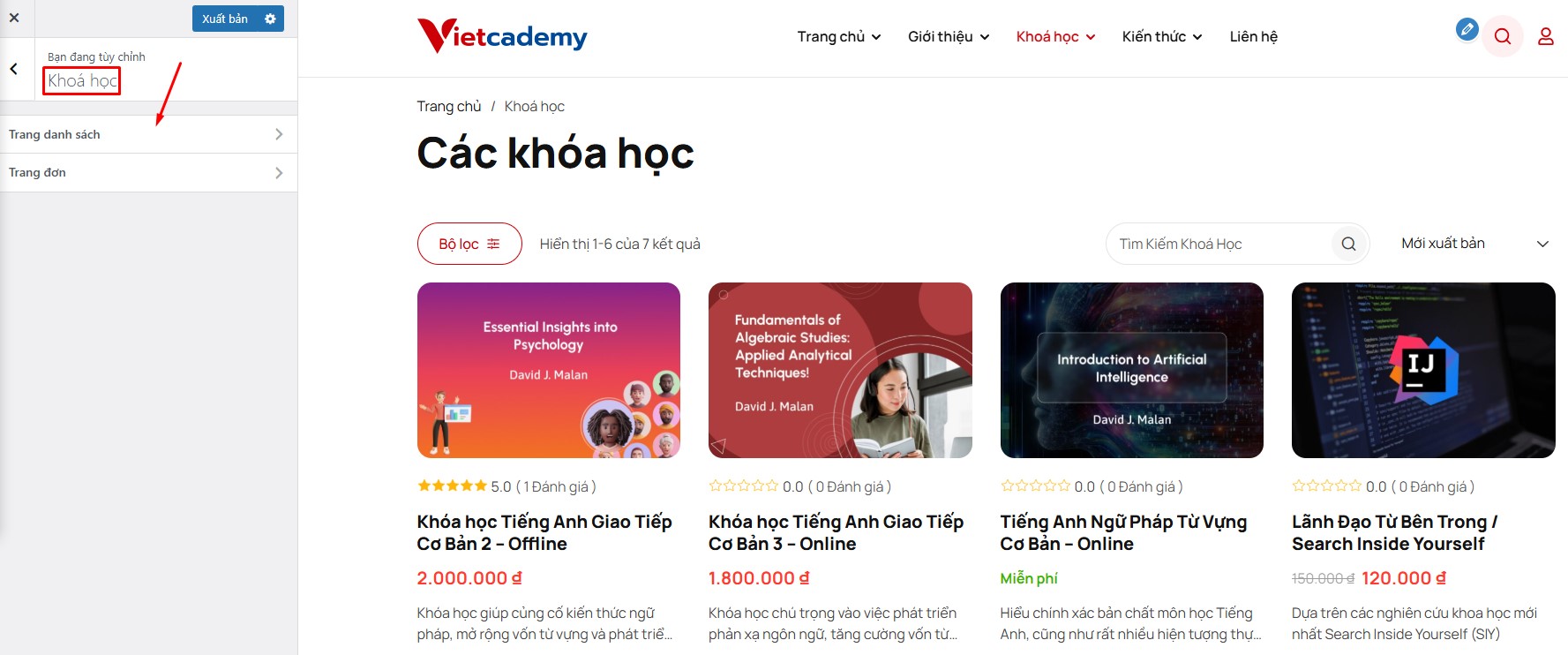This screenshot has height=655, width=1568.
Task: Click the blue pencil edit shortcut icon
Action: pos(1467,29)
